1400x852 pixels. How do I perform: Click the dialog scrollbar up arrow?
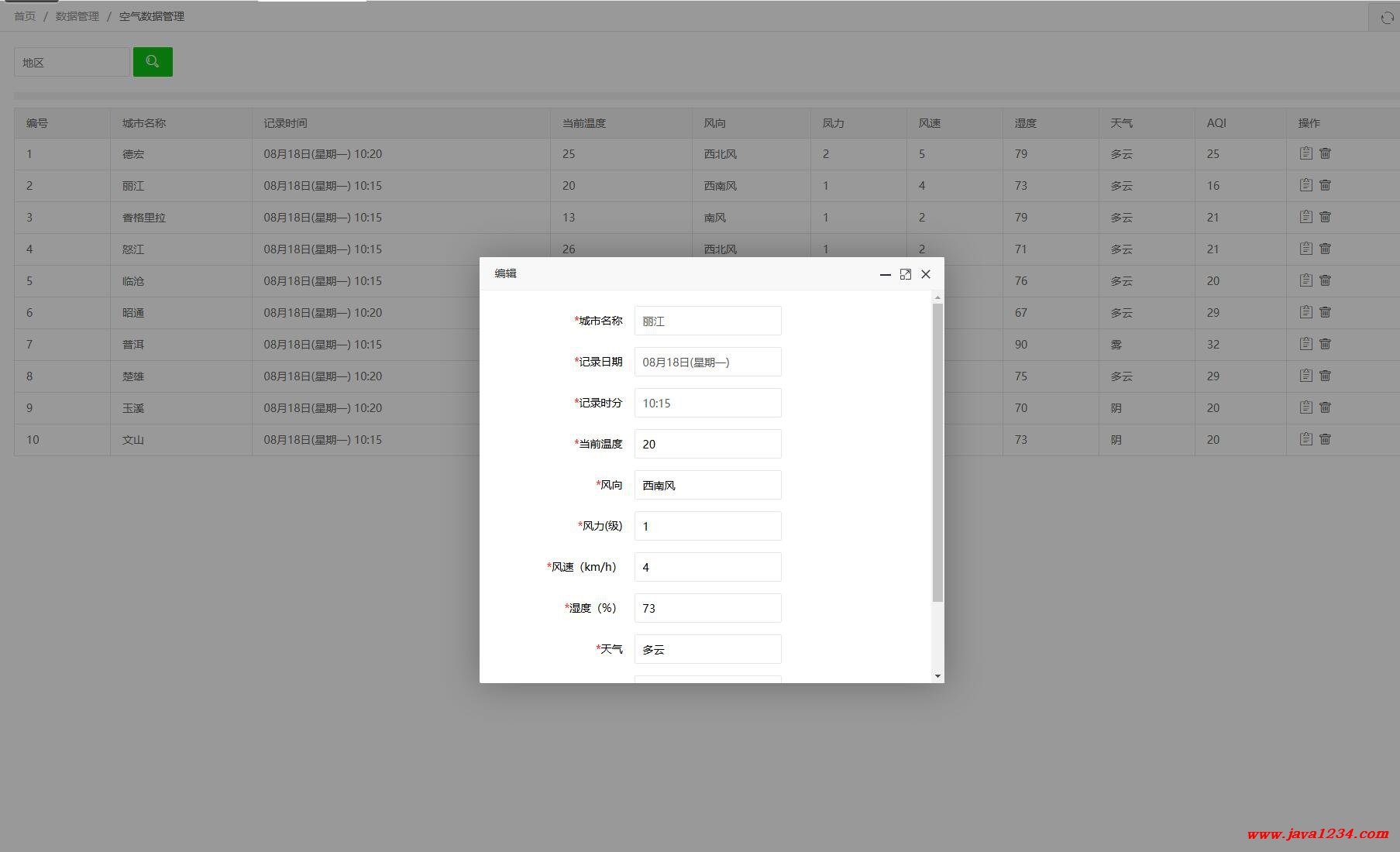[x=937, y=297]
